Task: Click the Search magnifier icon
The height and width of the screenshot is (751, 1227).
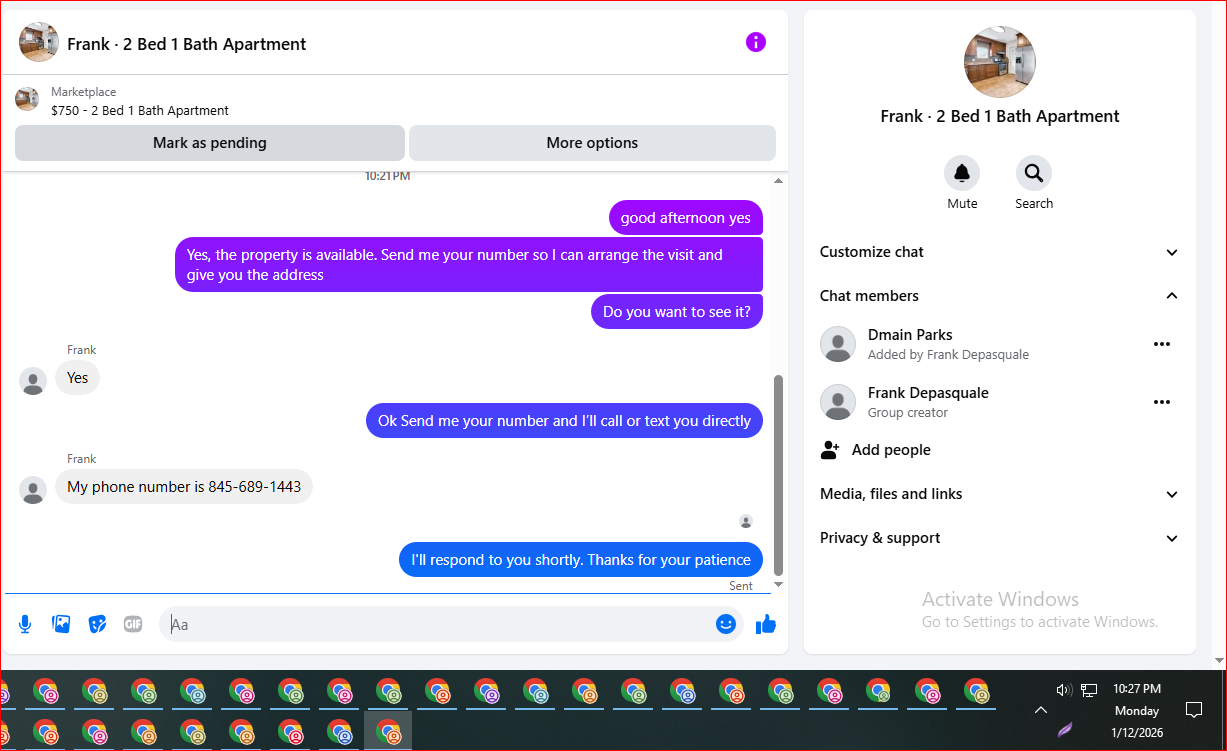Action: tap(1034, 173)
